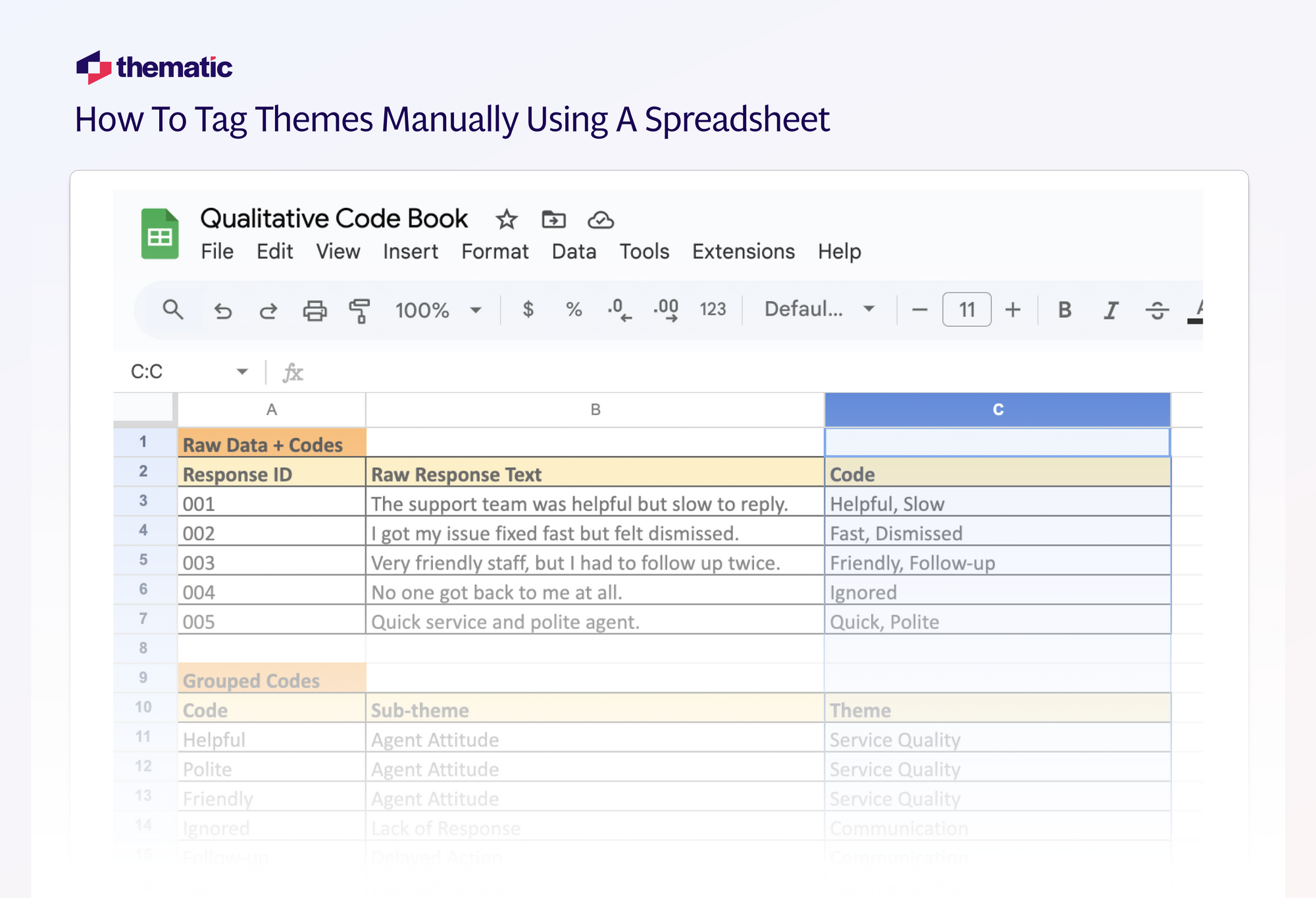This screenshot has width=1316, height=898.
Task: Undo the last action
Action: 223,310
